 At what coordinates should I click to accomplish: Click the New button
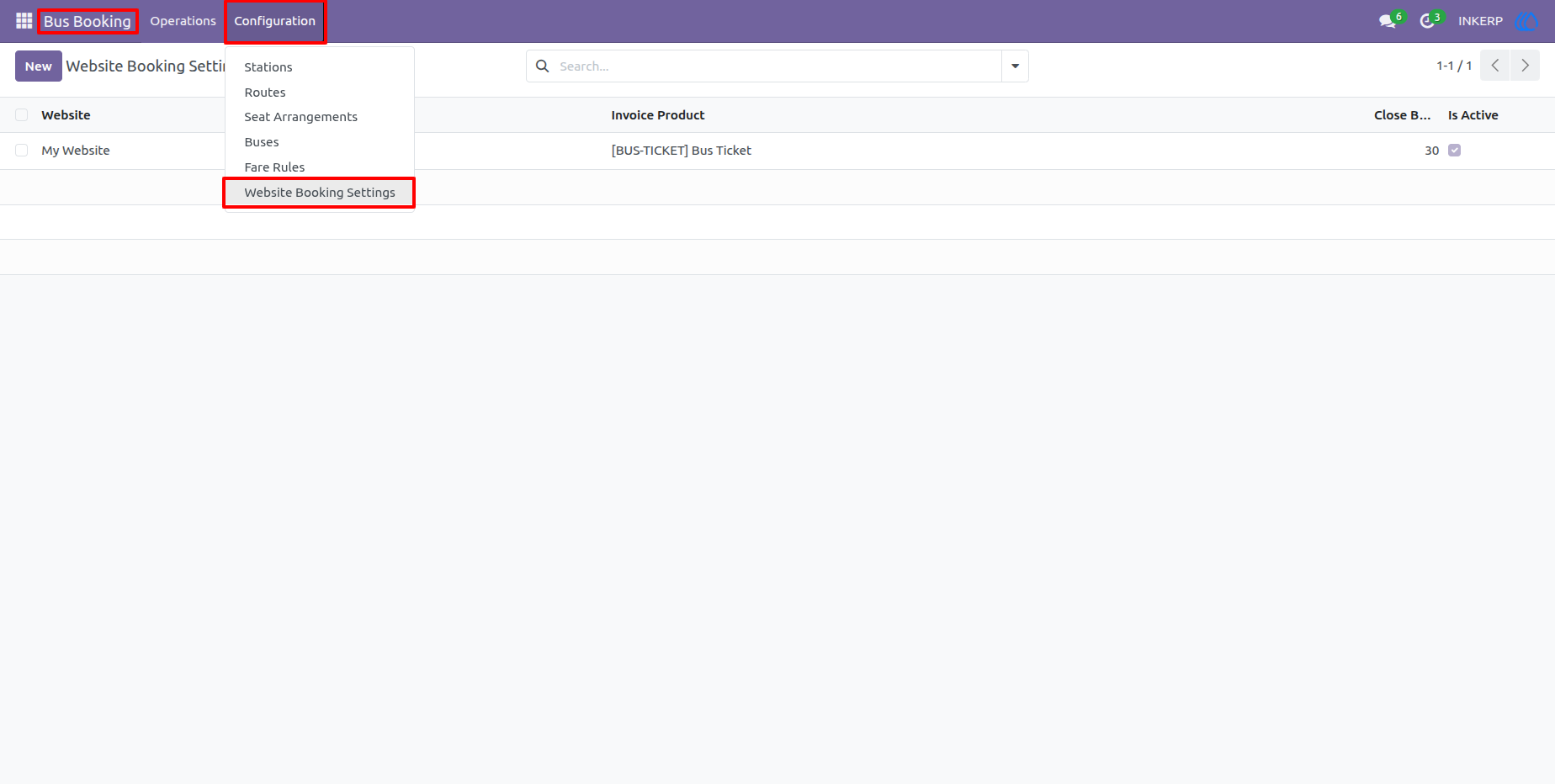coord(39,66)
